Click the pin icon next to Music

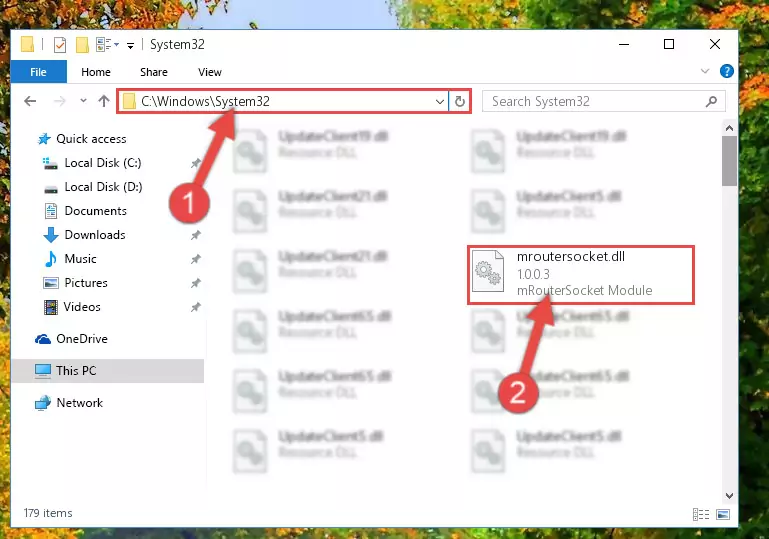click(196, 259)
